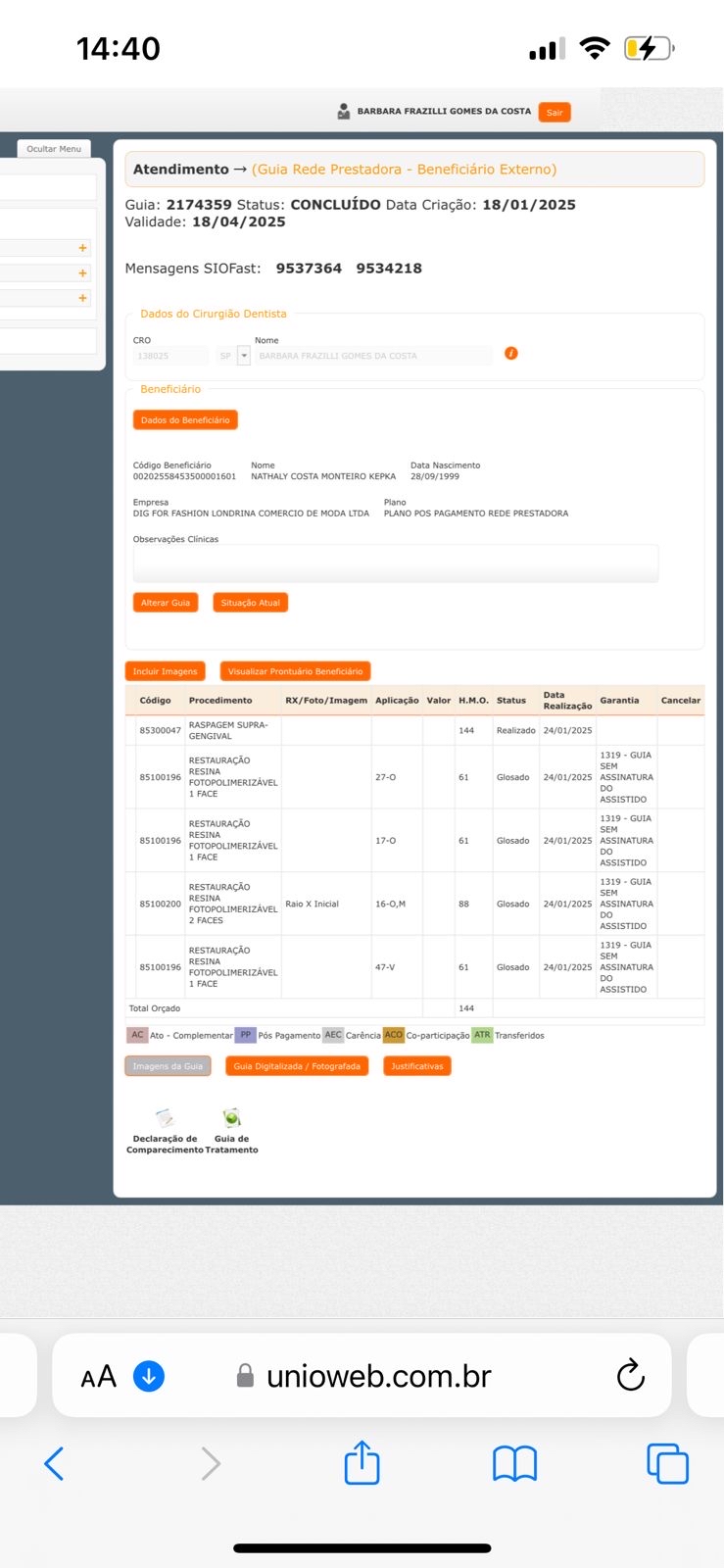Click the Cancelar column header
This screenshot has width=724, height=1568.
[681, 701]
